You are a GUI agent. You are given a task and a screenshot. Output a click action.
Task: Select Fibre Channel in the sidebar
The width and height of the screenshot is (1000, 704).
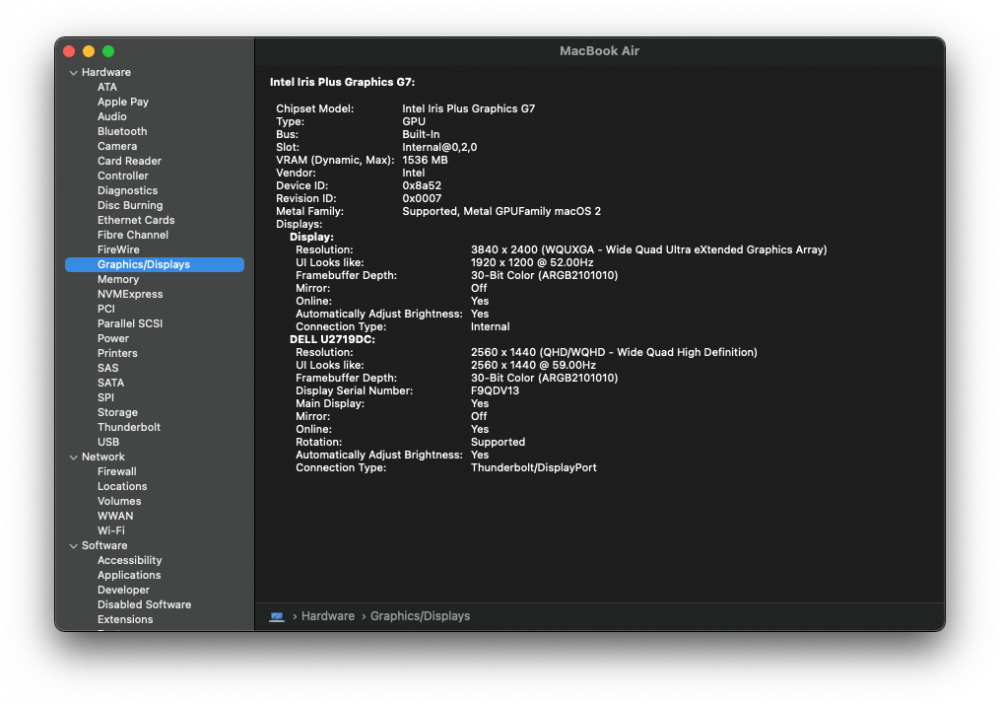click(133, 235)
